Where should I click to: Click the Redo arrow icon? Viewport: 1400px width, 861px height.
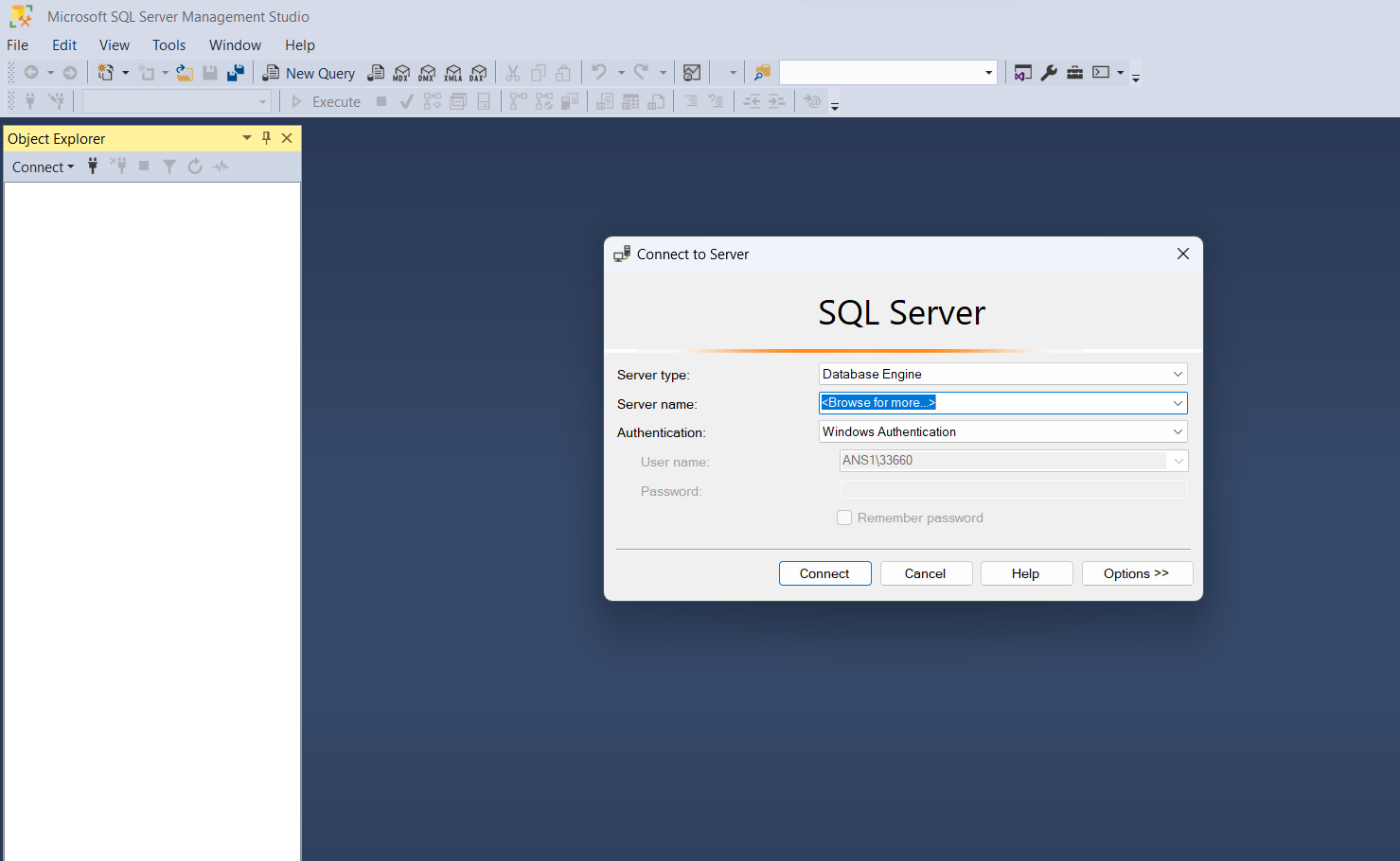point(641,73)
